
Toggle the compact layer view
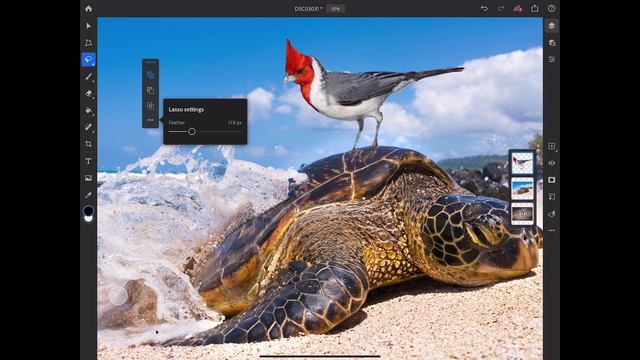(x=552, y=26)
